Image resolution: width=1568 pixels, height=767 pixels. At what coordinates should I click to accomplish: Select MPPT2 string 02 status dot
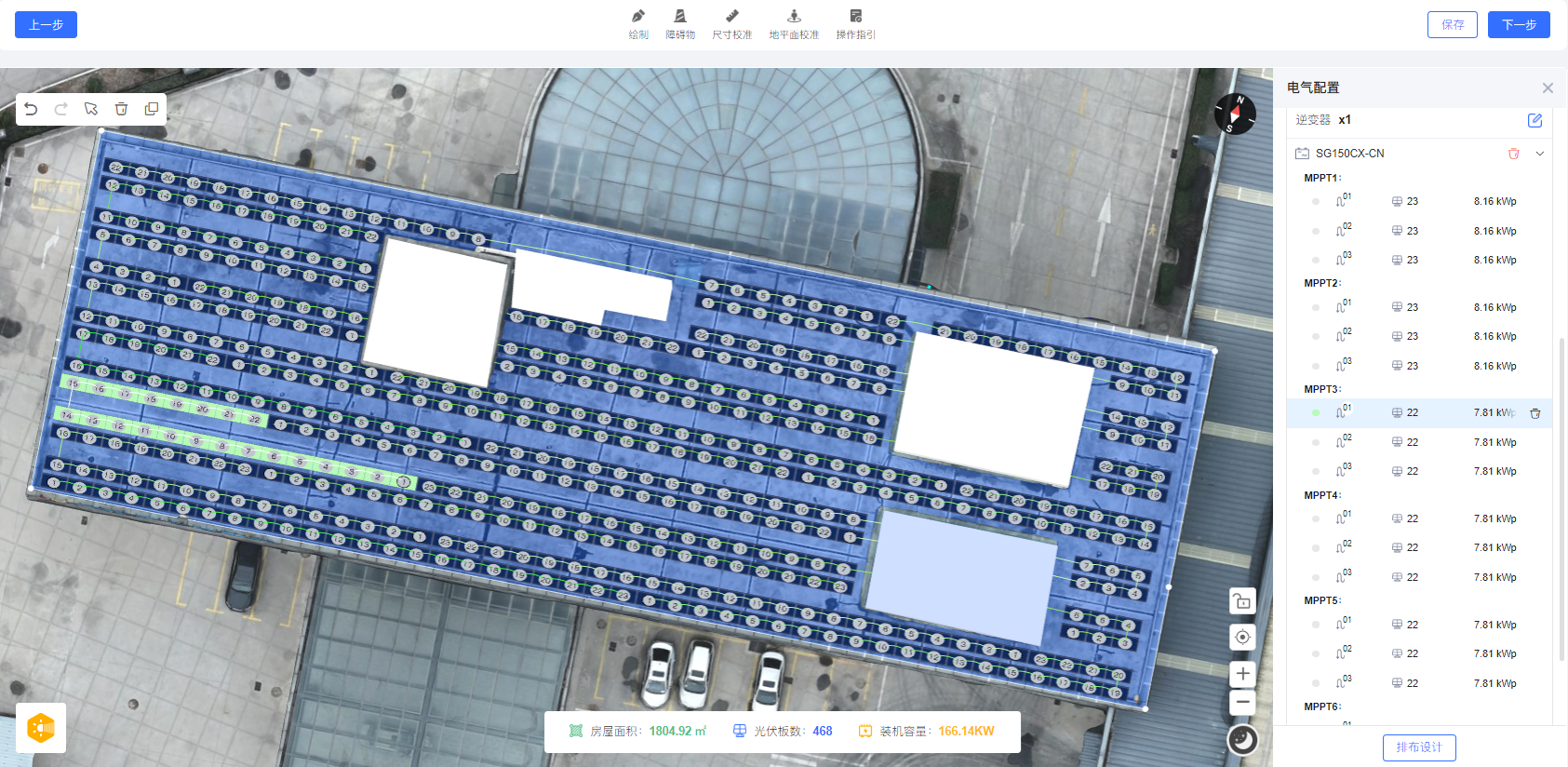pos(1315,336)
